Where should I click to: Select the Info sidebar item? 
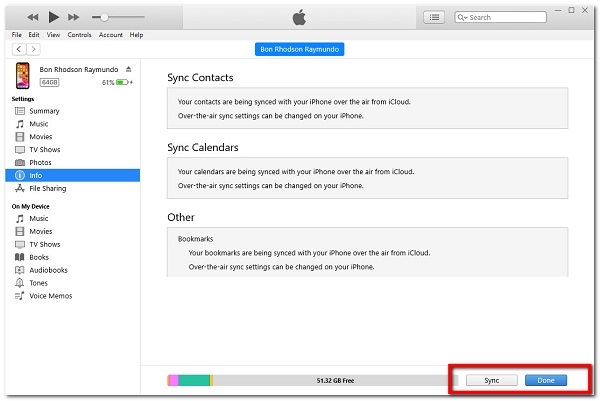[73, 175]
